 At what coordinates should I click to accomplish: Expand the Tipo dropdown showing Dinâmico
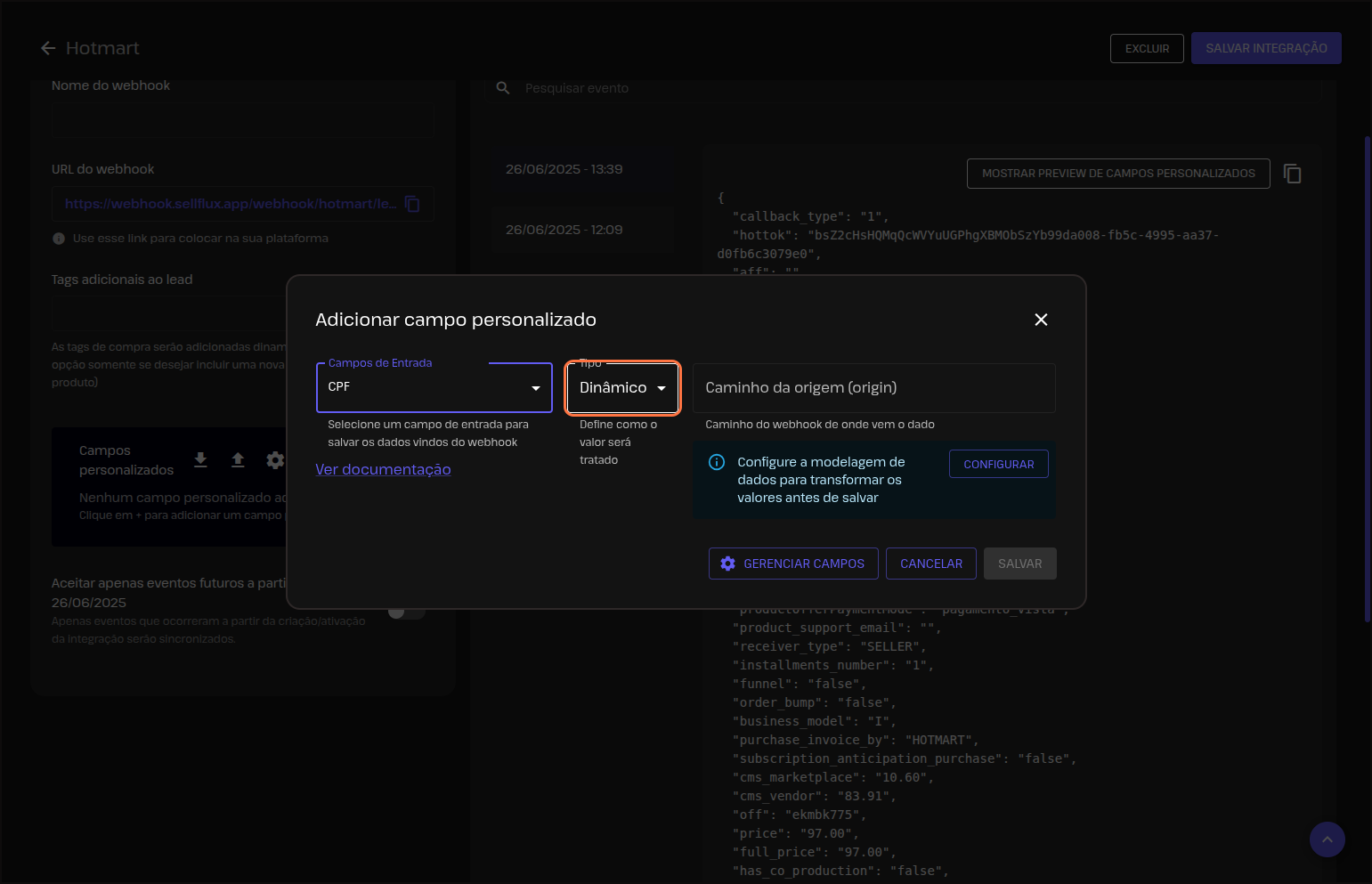click(622, 388)
